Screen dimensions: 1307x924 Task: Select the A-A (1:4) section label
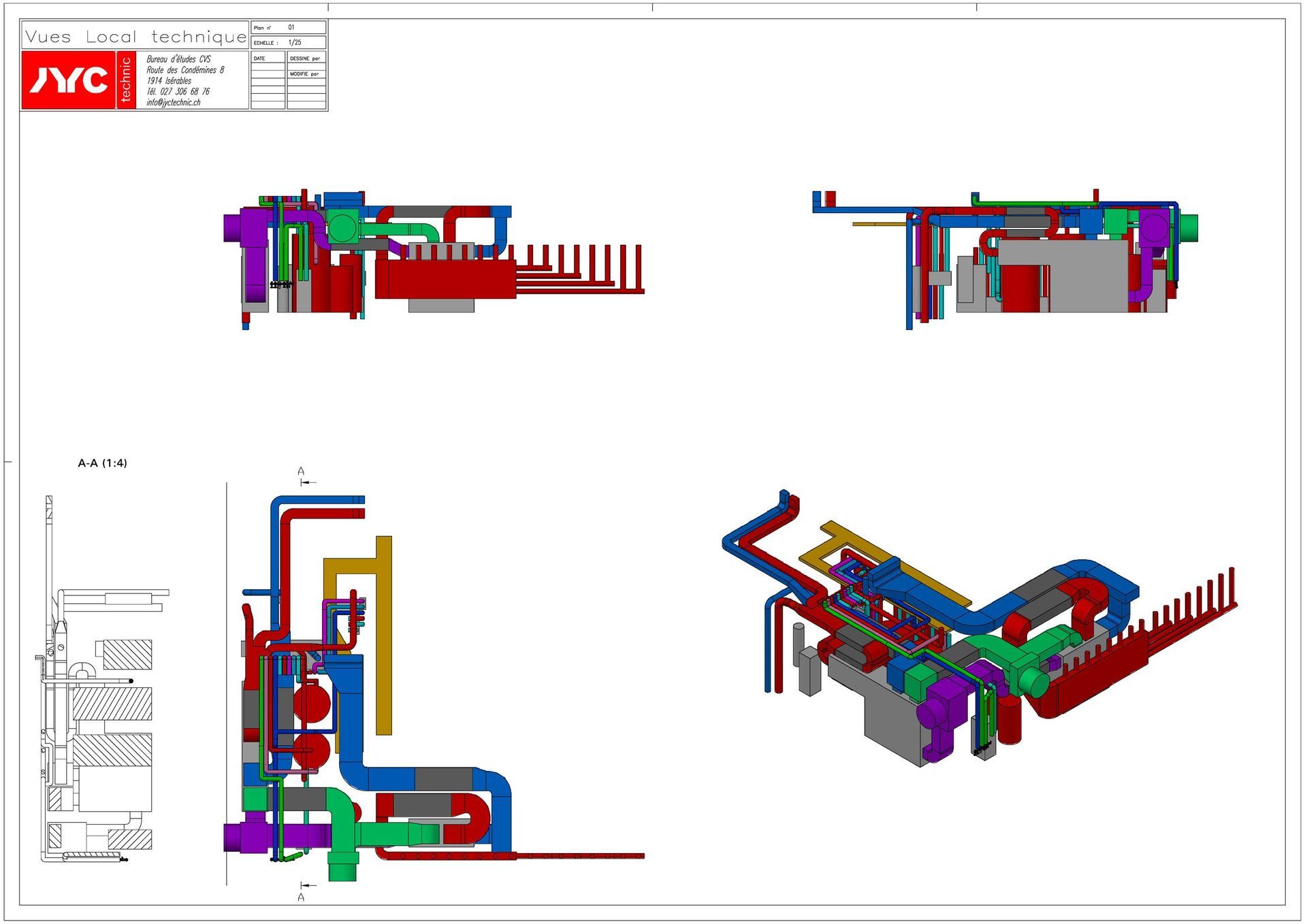coord(104,462)
